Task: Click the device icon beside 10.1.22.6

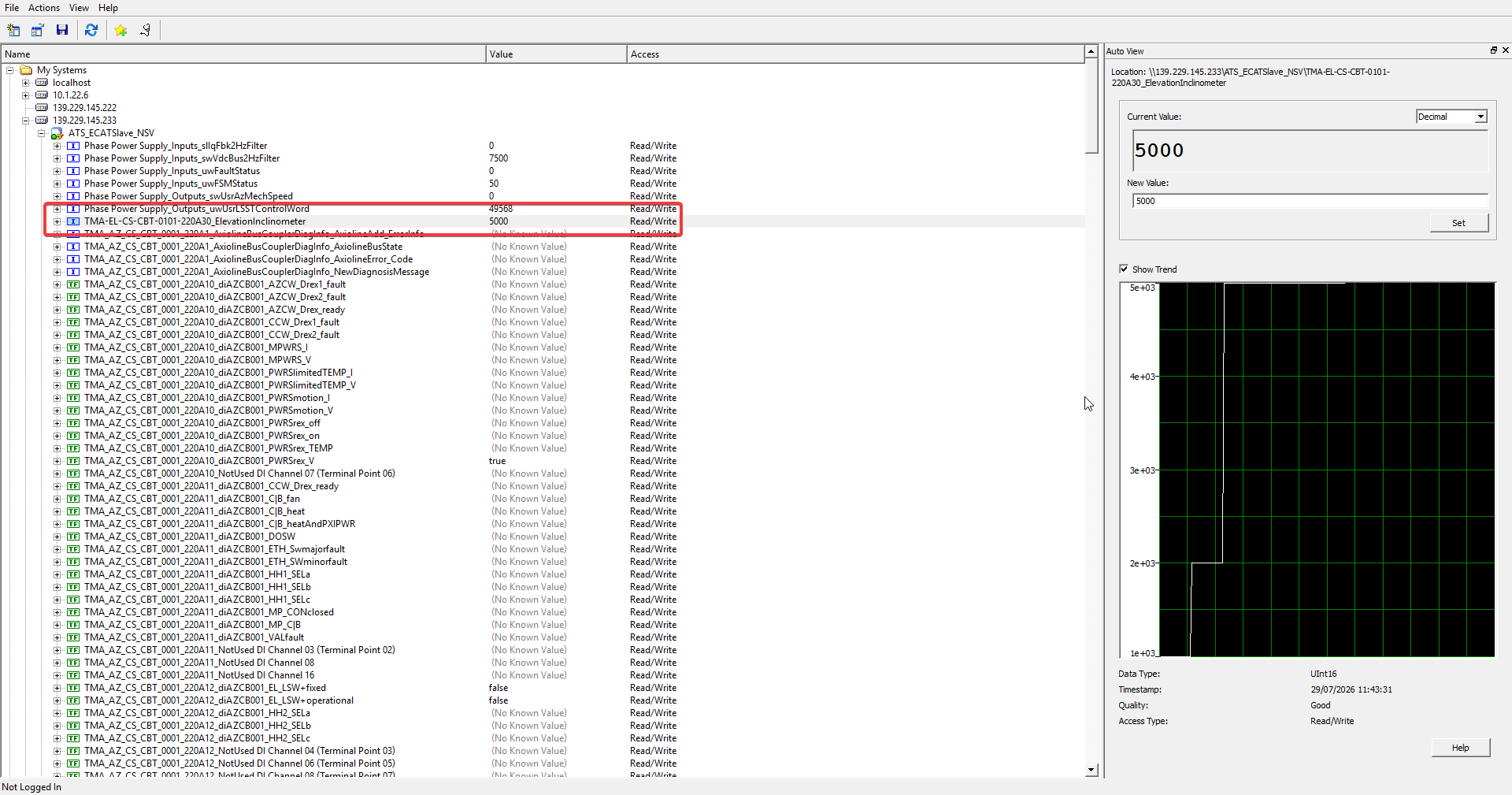Action: coord(42,95)
